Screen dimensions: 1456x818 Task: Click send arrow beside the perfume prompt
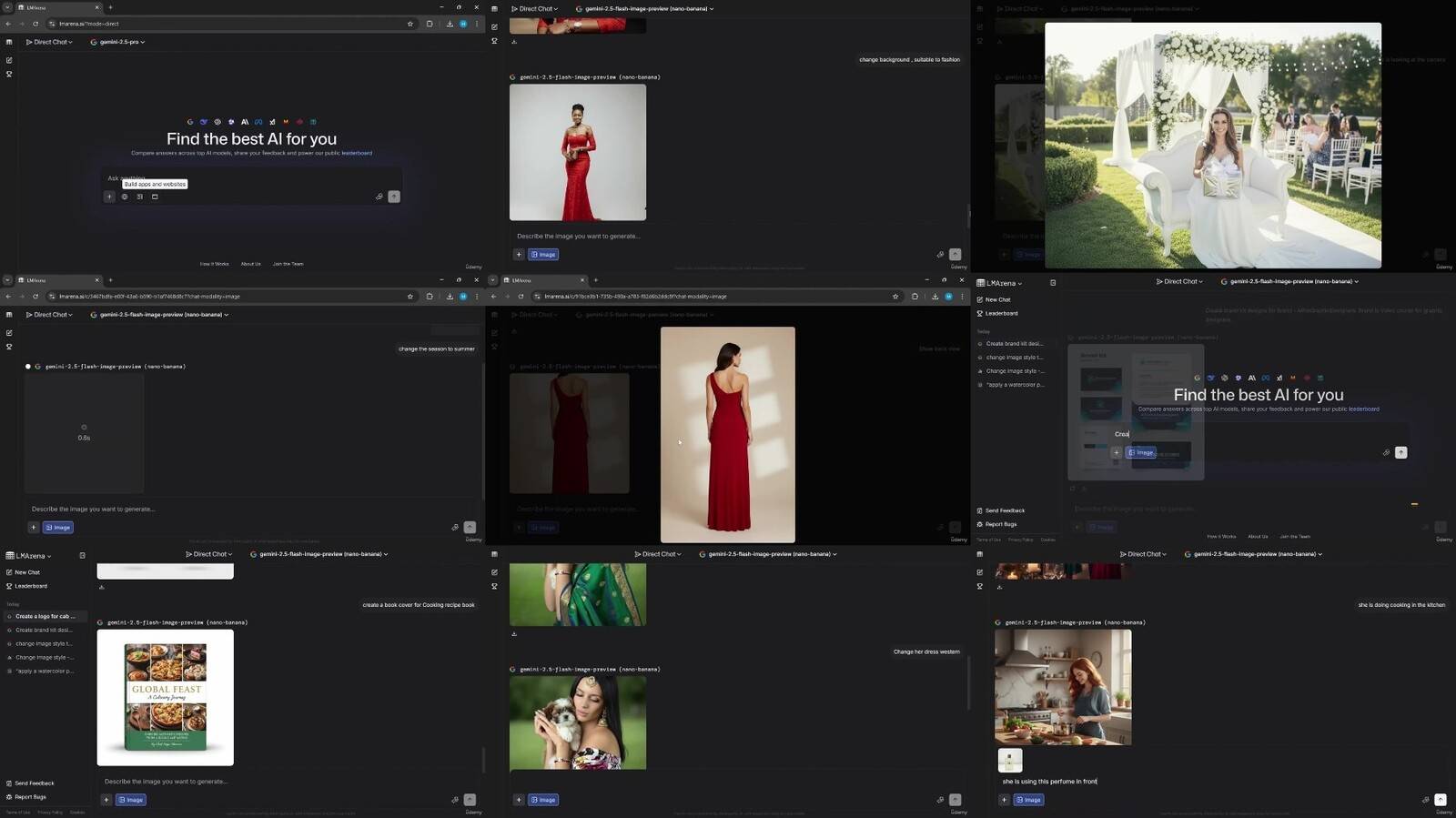(1440, 800)
